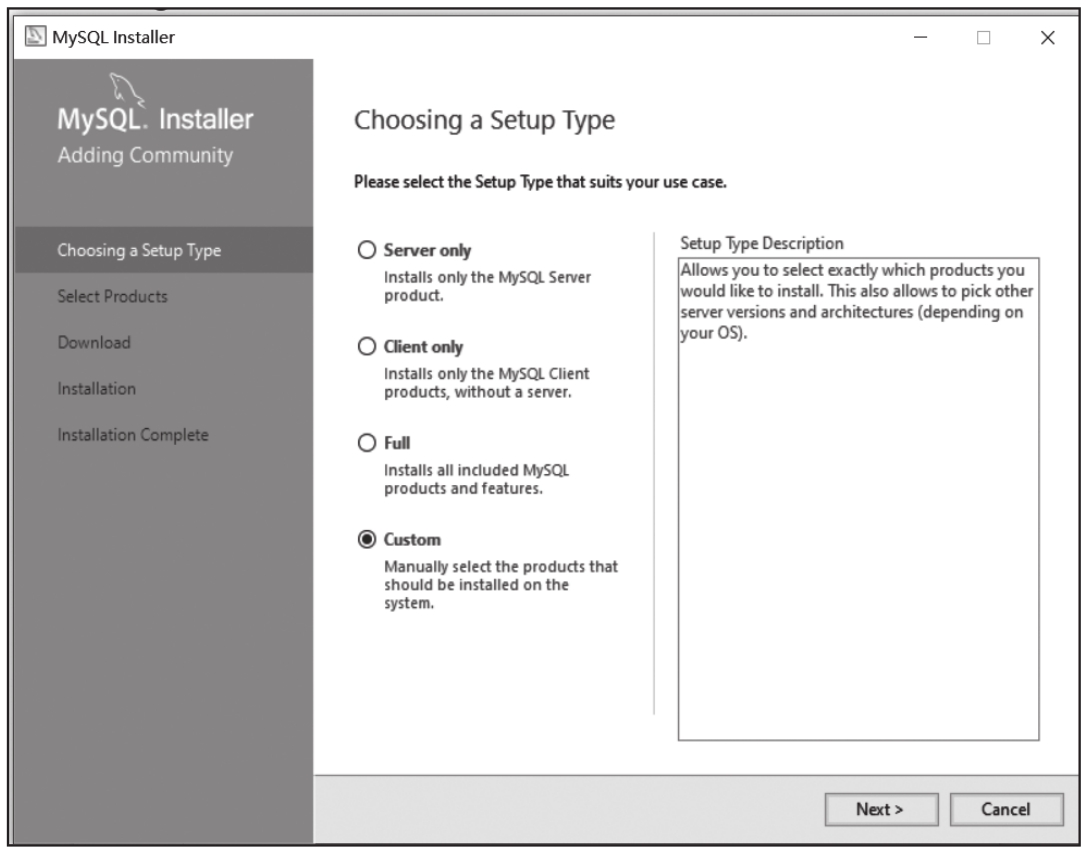1088x854 pixels.
Task: Click 'Installs only the MySQL Server product' text
Action: coord(487,286)
